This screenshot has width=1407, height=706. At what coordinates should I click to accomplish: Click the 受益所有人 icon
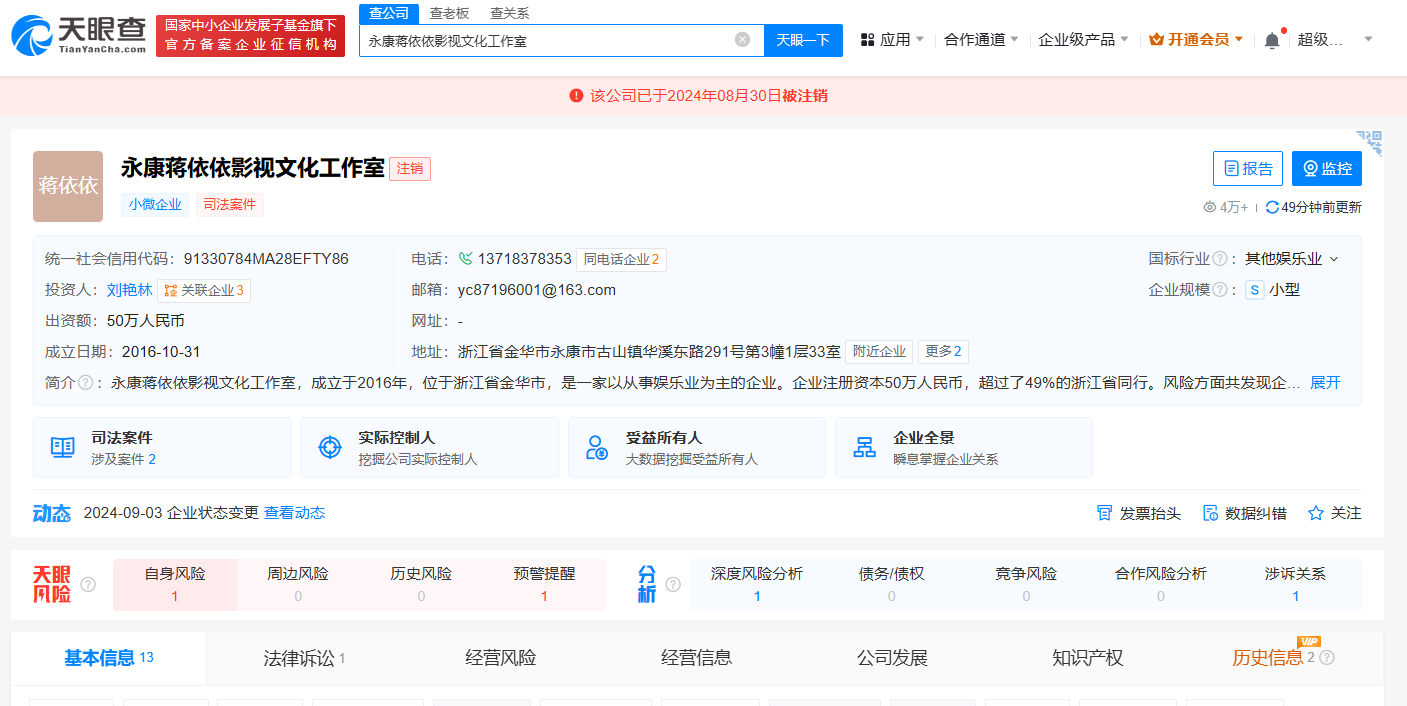pyautogui.click(x=596, y=447)
